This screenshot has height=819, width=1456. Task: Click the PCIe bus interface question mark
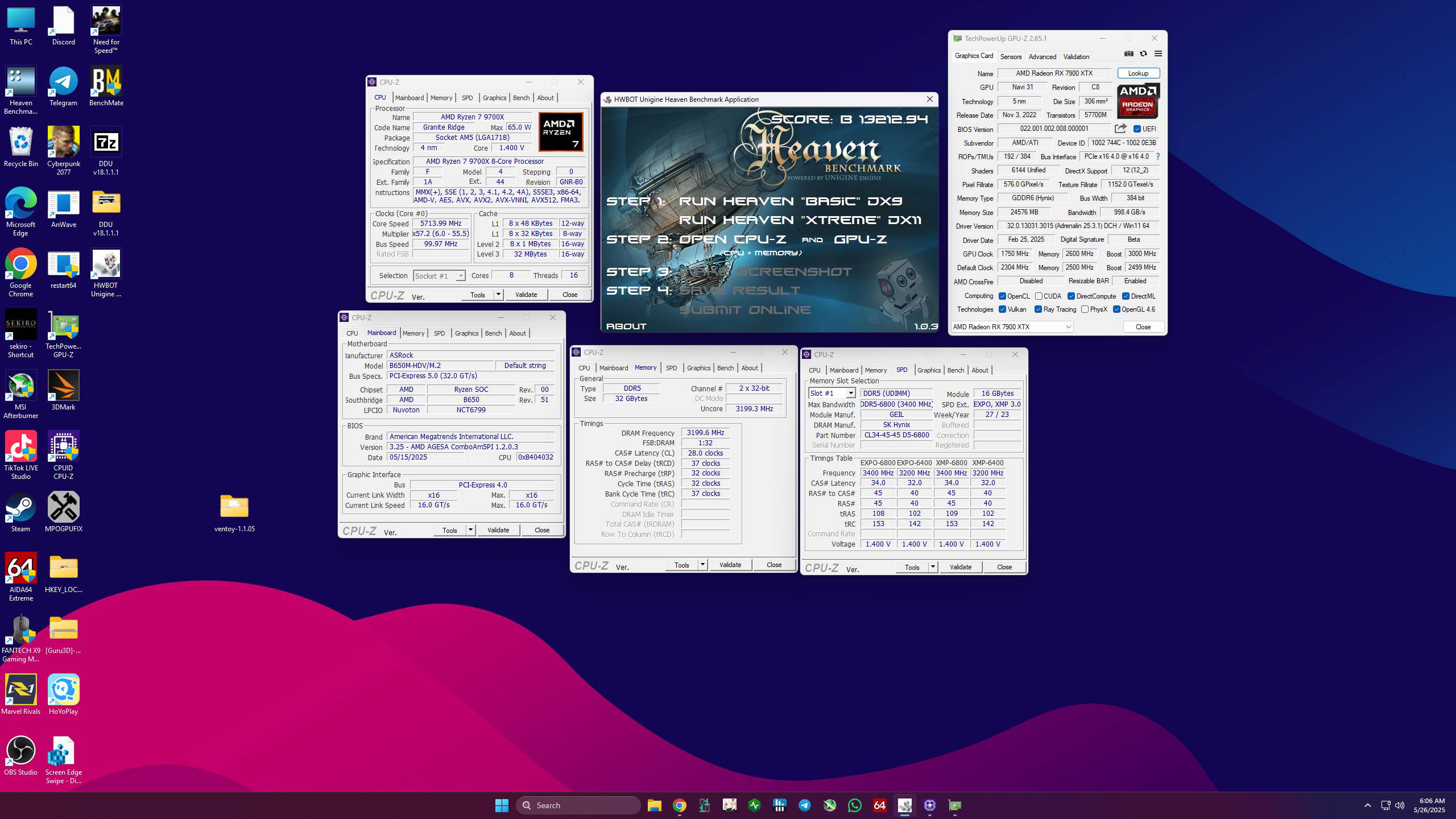(x=1157, y=156)
